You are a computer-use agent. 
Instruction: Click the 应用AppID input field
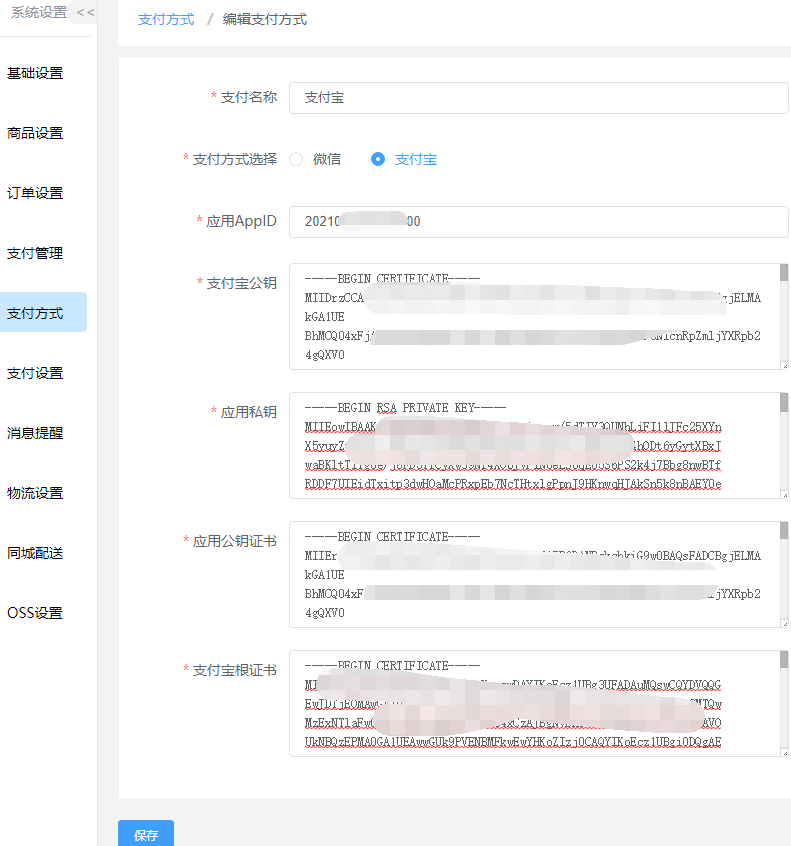[538, 222]
